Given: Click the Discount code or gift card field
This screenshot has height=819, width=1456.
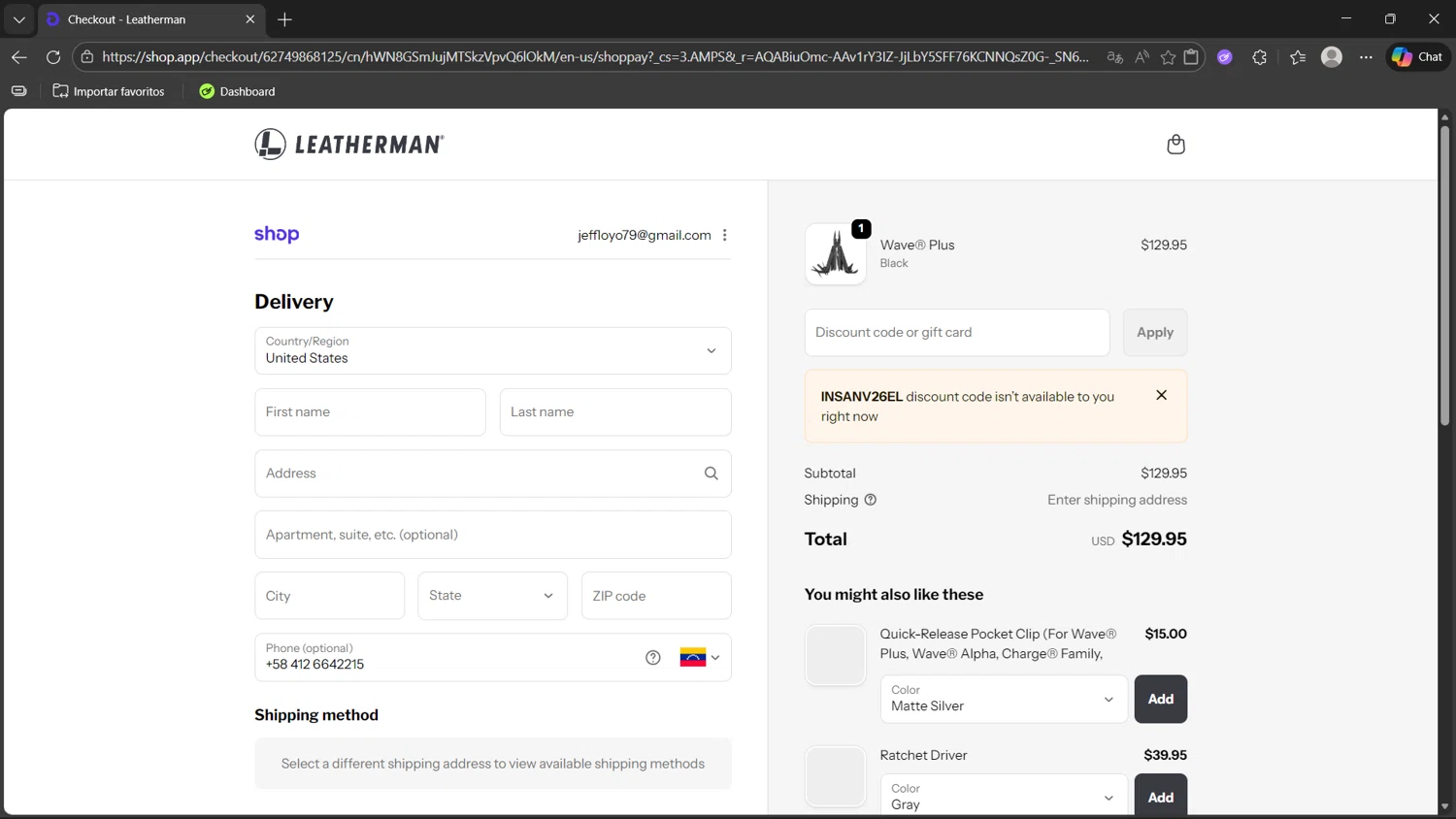Looking at the screenshot, I should pos(957,333).
